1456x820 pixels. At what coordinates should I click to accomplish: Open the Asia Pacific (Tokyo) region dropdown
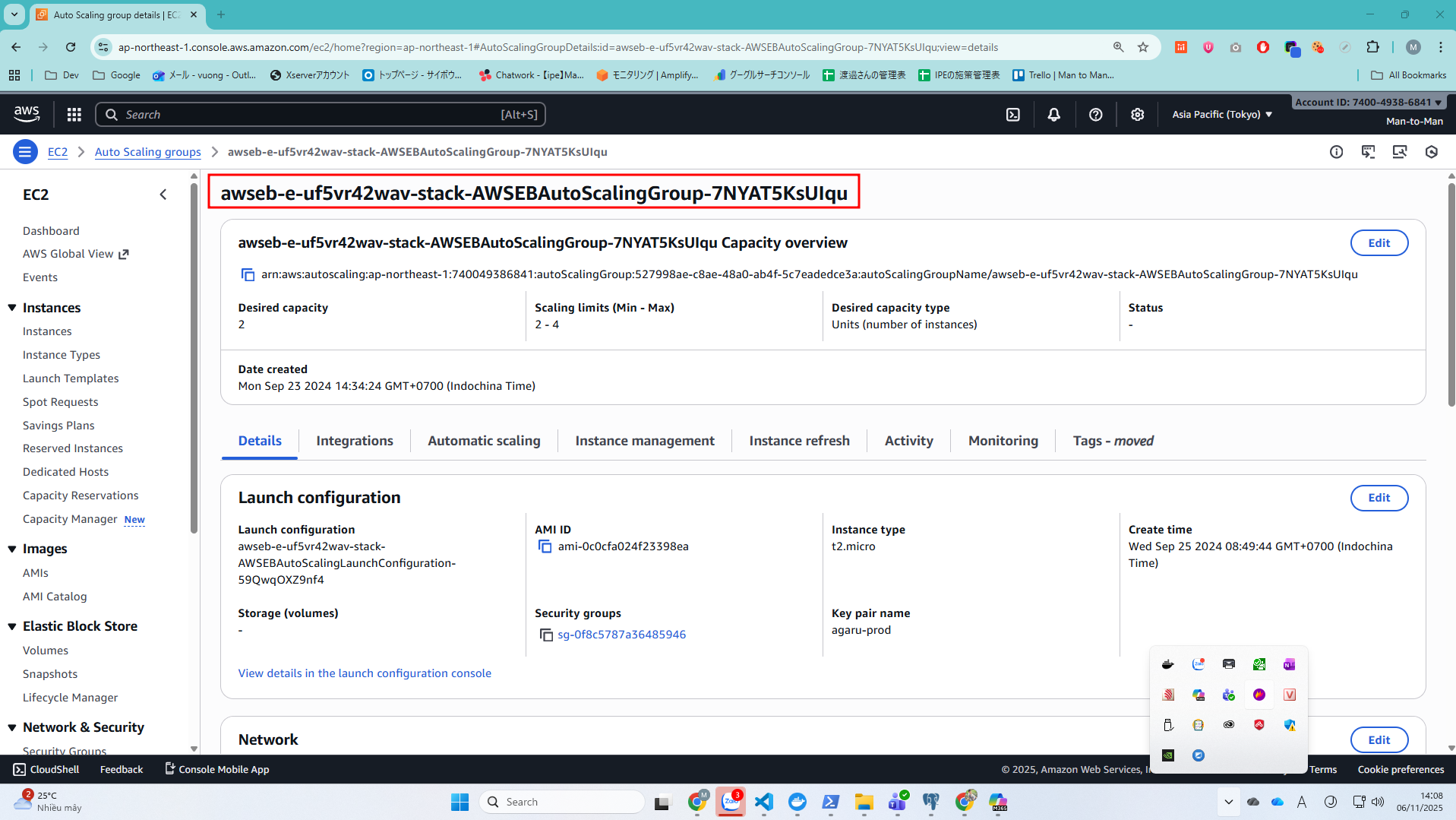tap(1221, 115)
